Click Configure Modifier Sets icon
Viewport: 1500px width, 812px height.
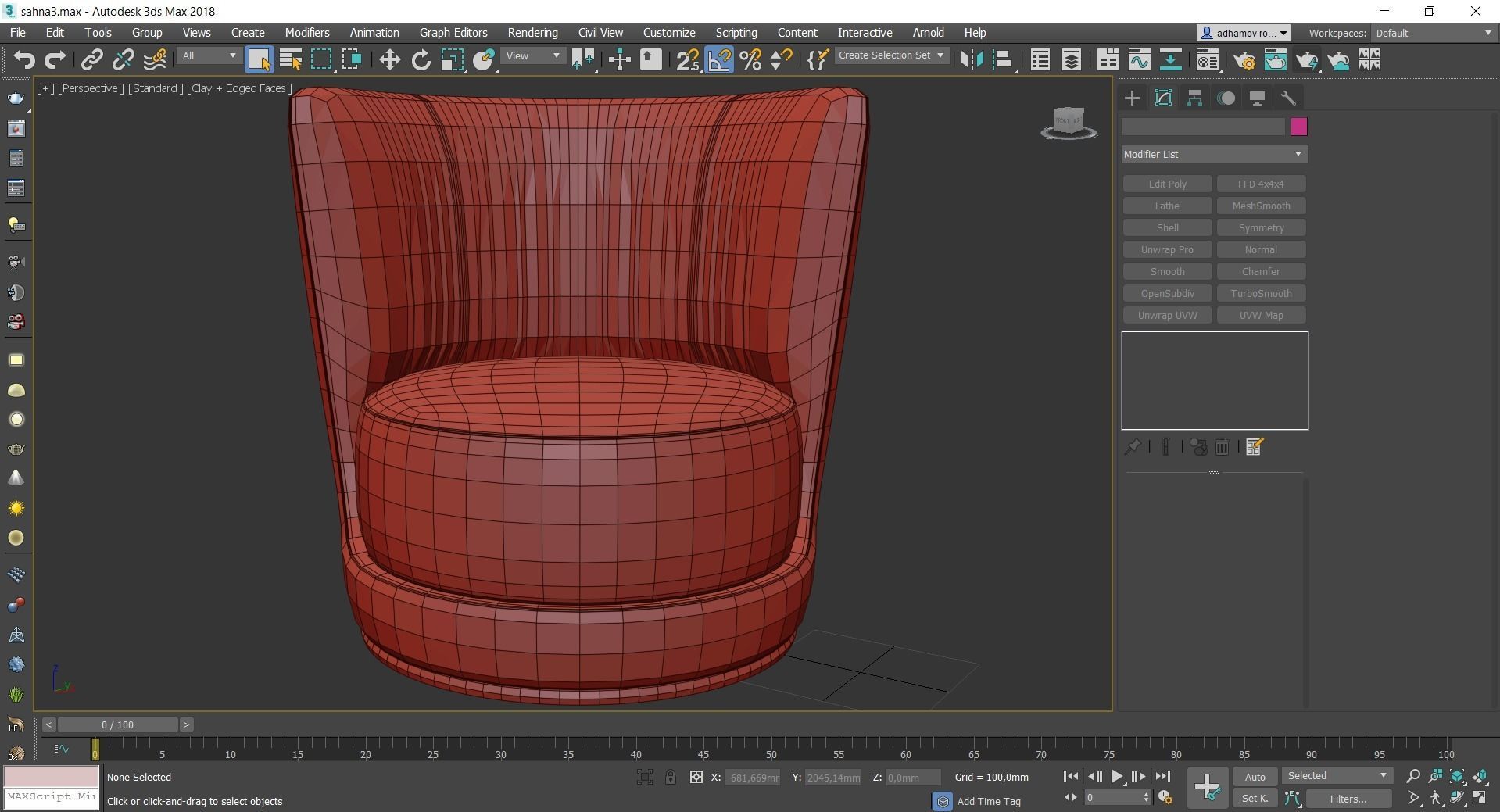pyautogui.click(x=1255, y=446)
